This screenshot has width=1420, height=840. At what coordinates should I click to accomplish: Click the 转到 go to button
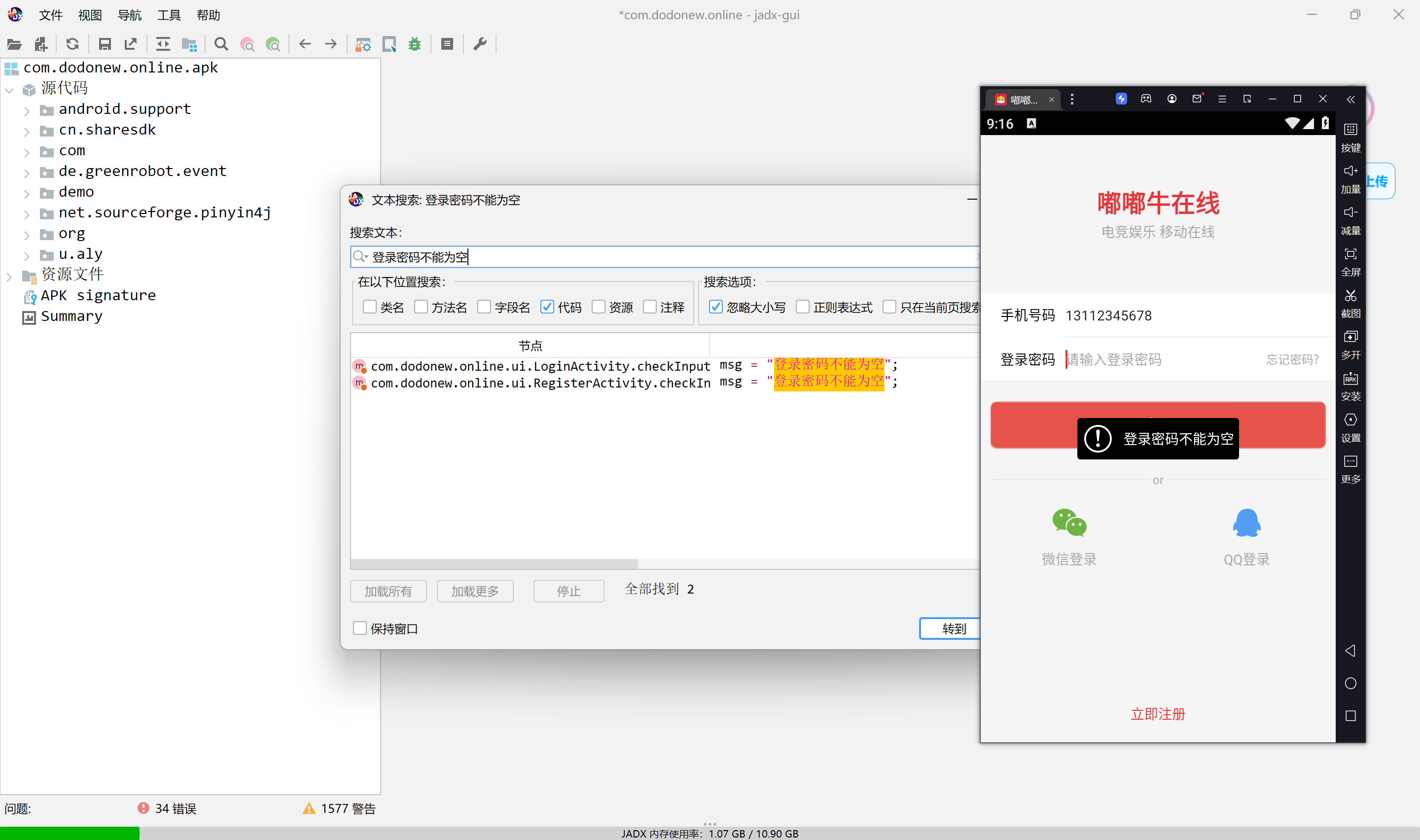pyautogui.click(x=953, y=629)
